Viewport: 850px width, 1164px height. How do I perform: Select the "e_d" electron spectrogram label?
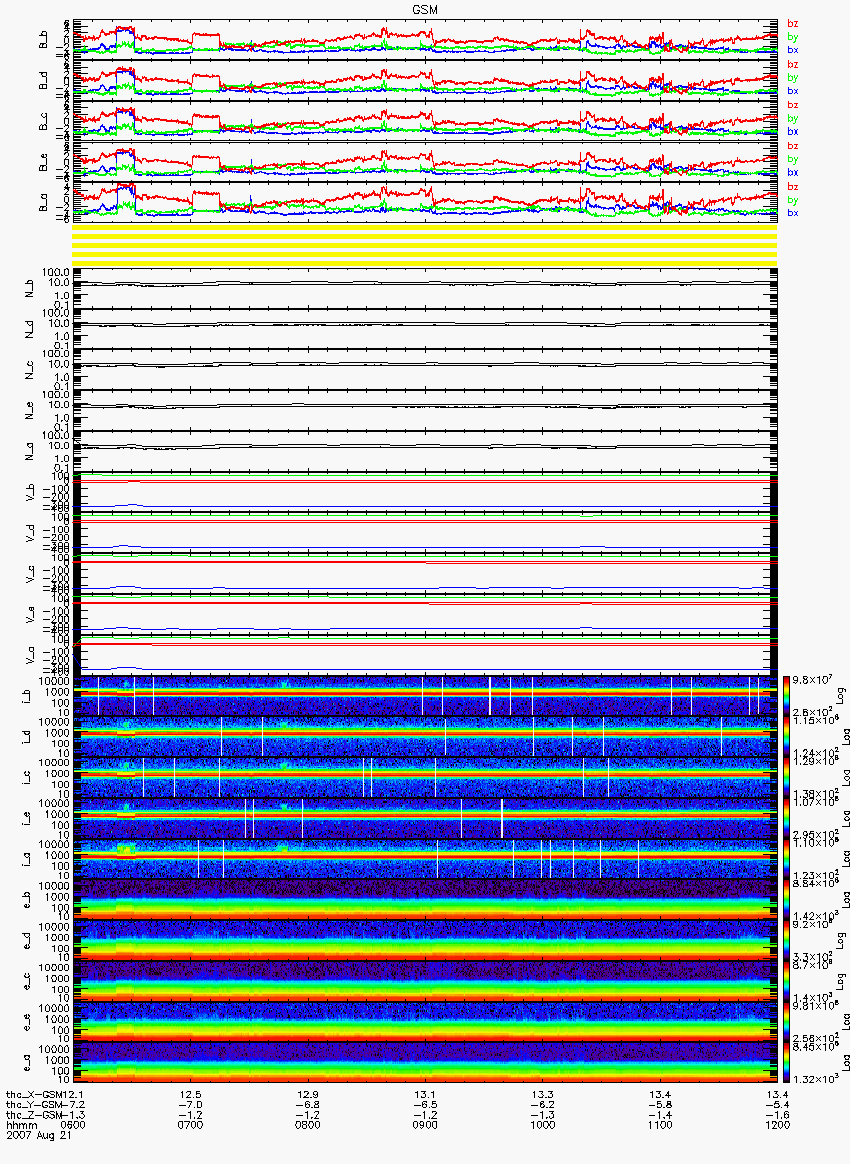coord(26,942)
